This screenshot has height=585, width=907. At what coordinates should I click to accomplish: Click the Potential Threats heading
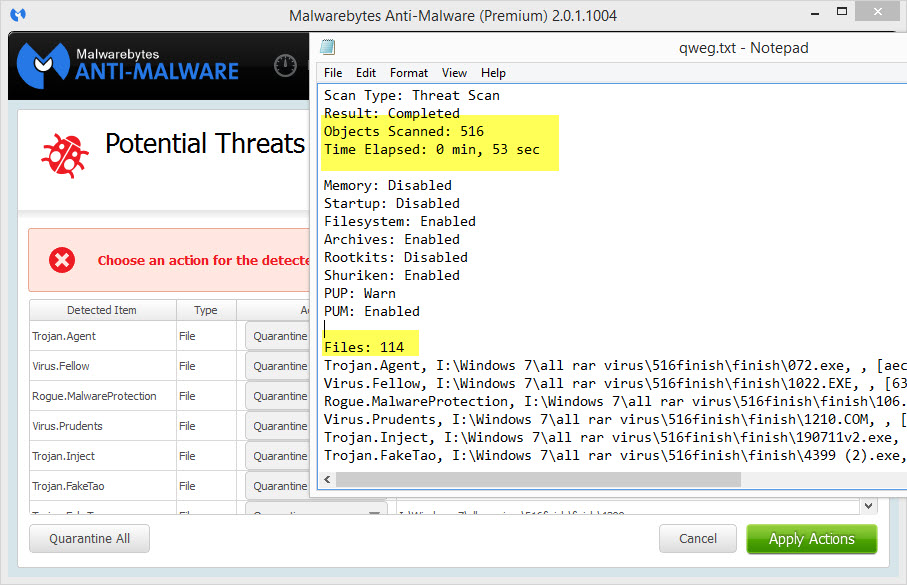coord(205,143)
